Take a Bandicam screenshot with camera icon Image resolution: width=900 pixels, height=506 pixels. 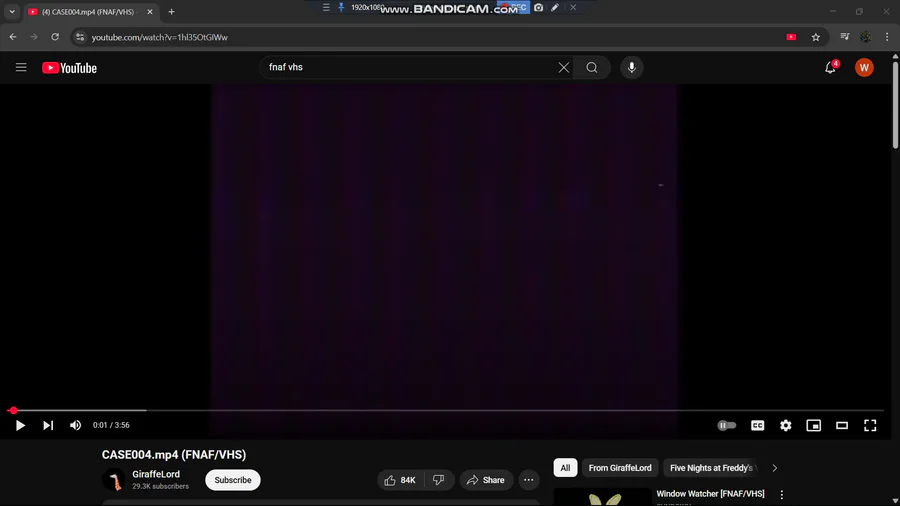point(538,7)
